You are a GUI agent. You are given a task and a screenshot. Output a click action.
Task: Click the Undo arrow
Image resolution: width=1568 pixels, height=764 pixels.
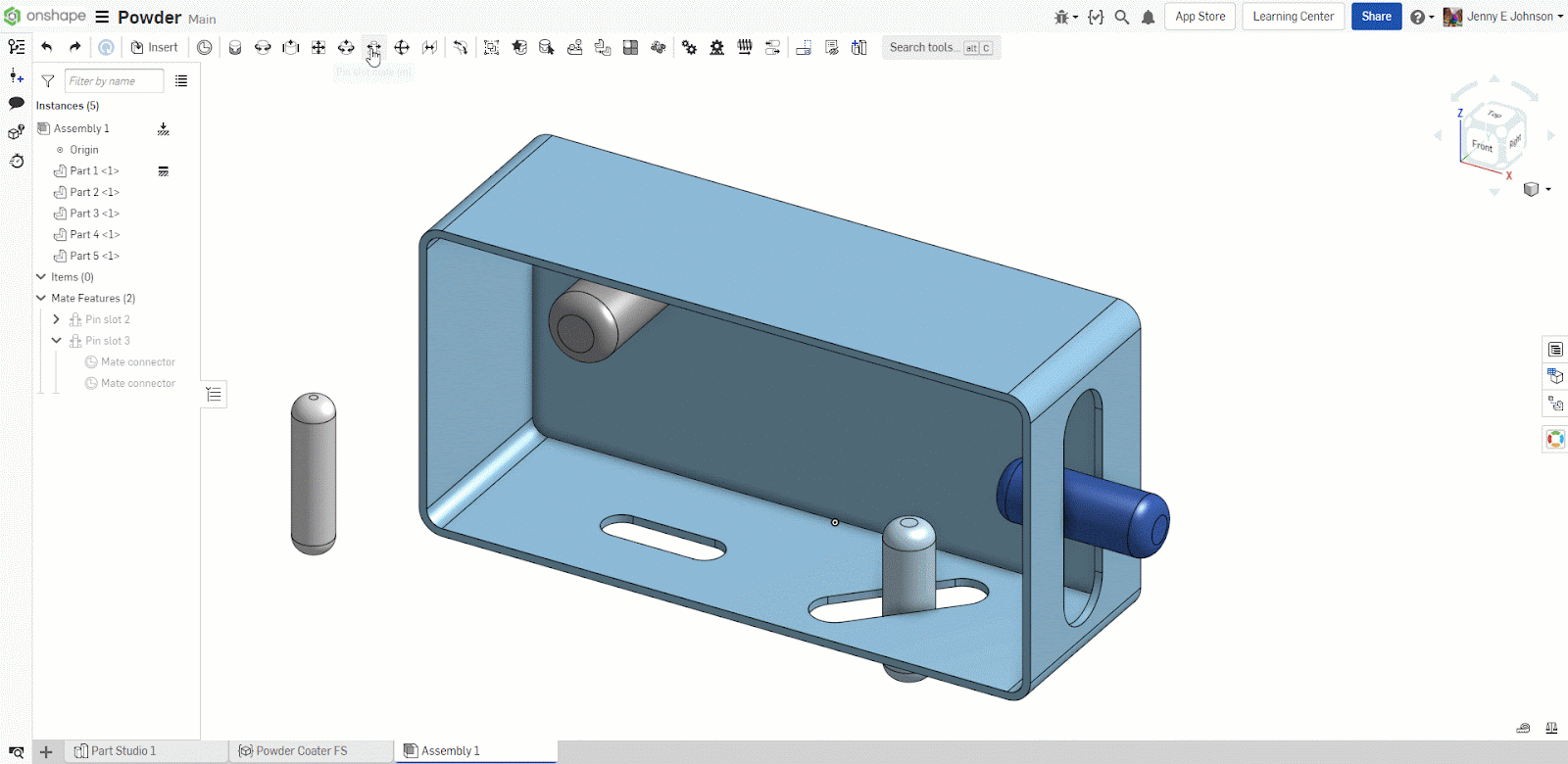pos(47,47)
